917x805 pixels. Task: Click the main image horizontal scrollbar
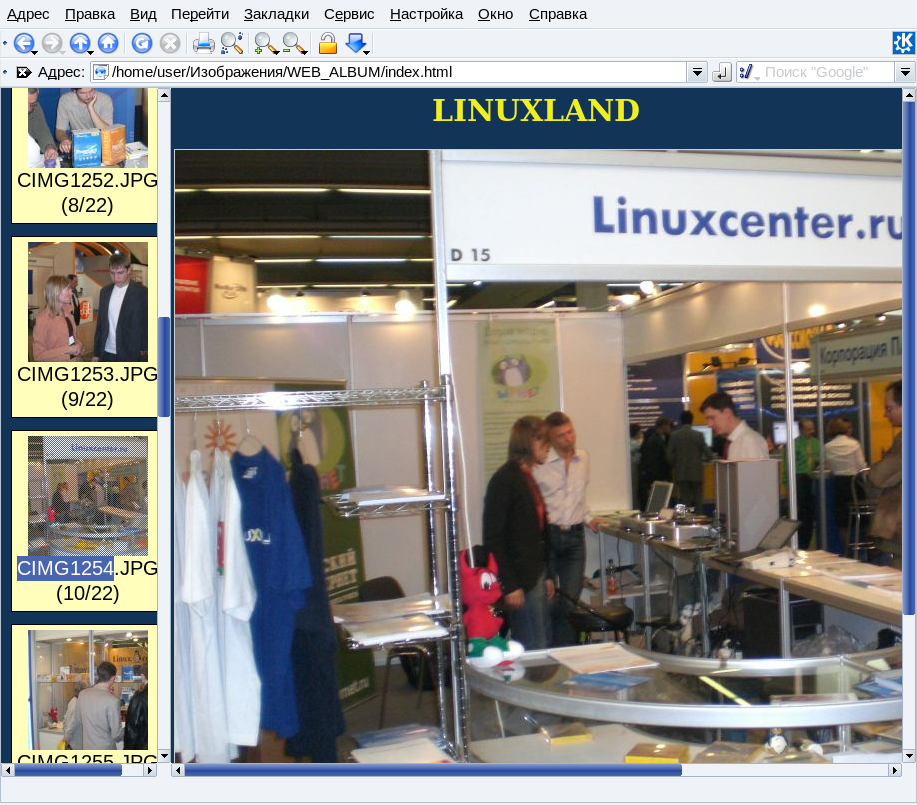(432, 770)
